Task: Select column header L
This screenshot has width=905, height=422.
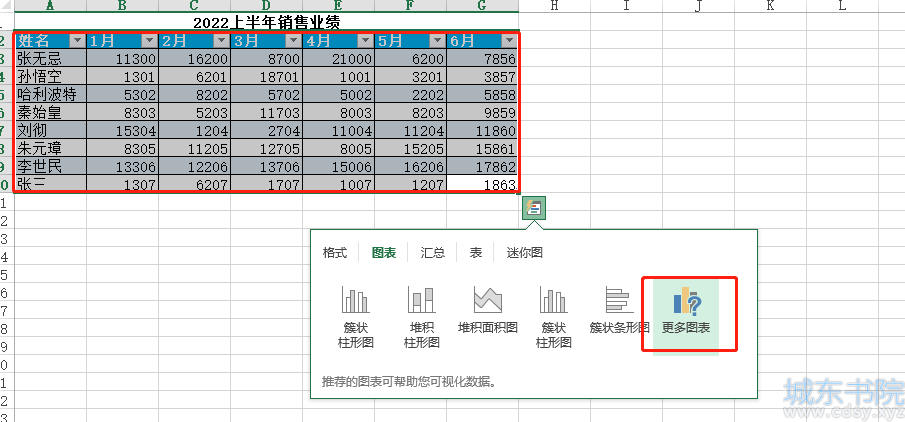Action: point(842,6)
